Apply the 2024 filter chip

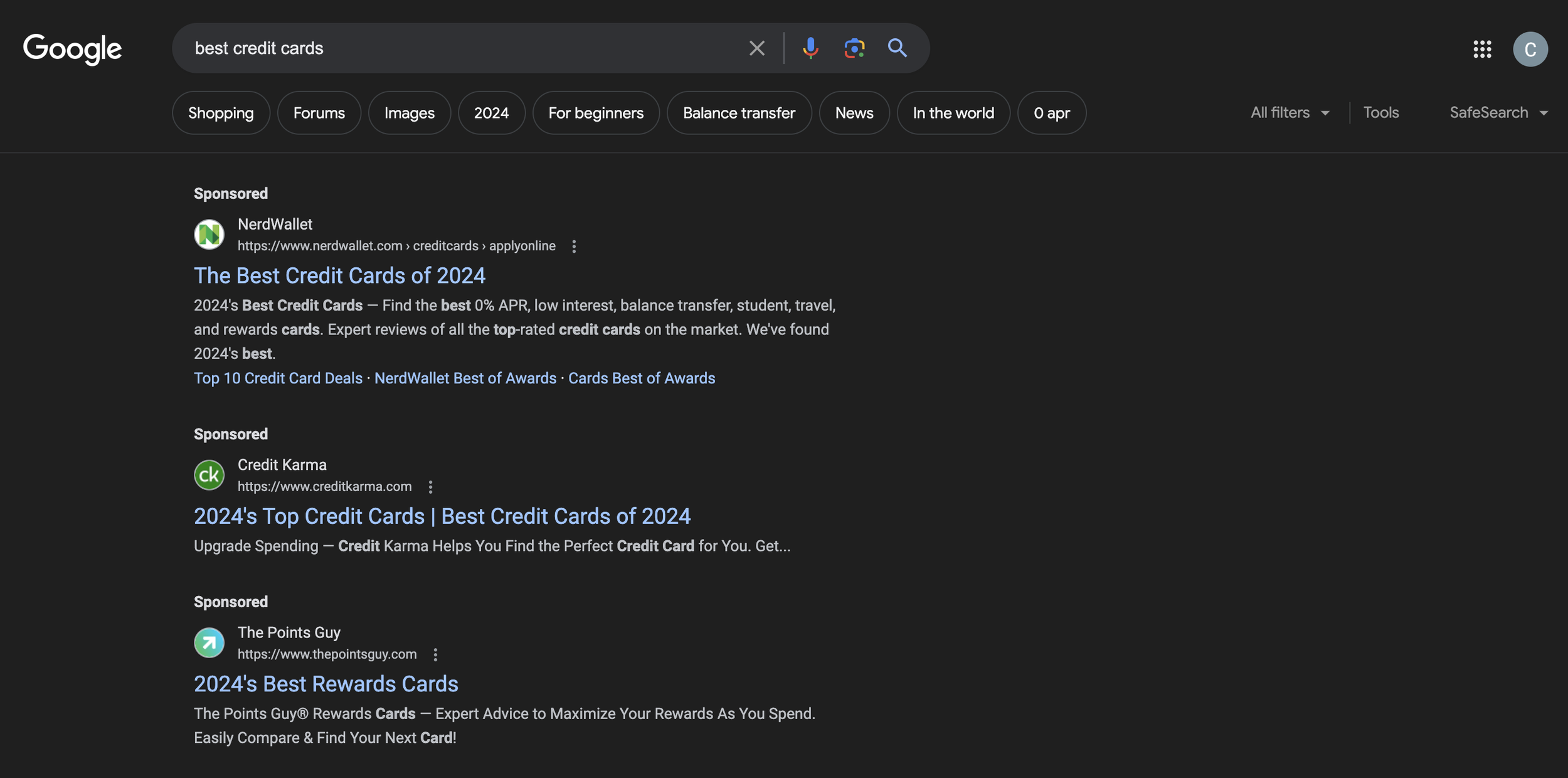(x=492, y=113)
